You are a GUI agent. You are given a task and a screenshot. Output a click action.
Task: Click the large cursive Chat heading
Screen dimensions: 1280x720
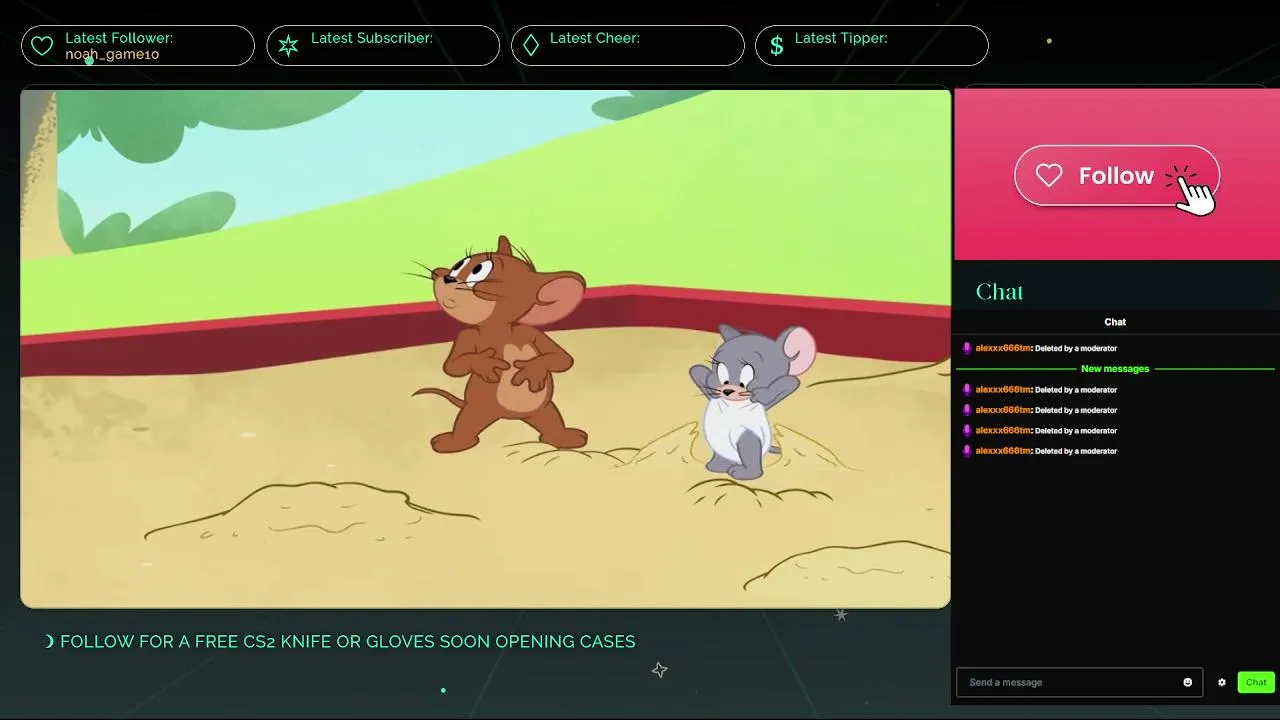click(x=1000, y=292)
